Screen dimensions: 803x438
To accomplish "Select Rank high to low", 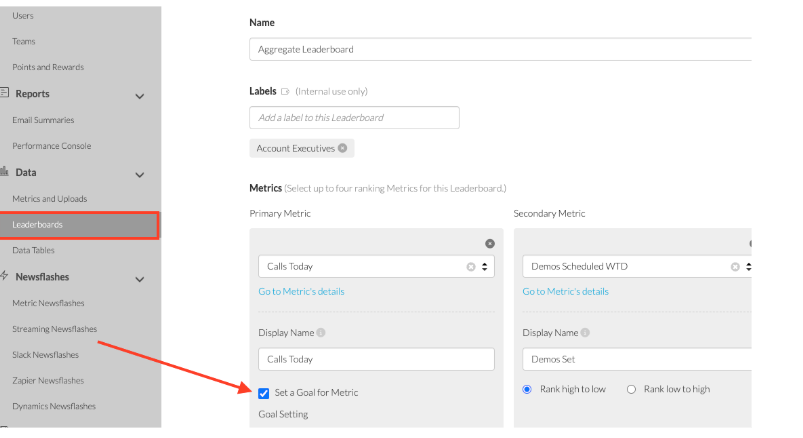I will [527, 389].
